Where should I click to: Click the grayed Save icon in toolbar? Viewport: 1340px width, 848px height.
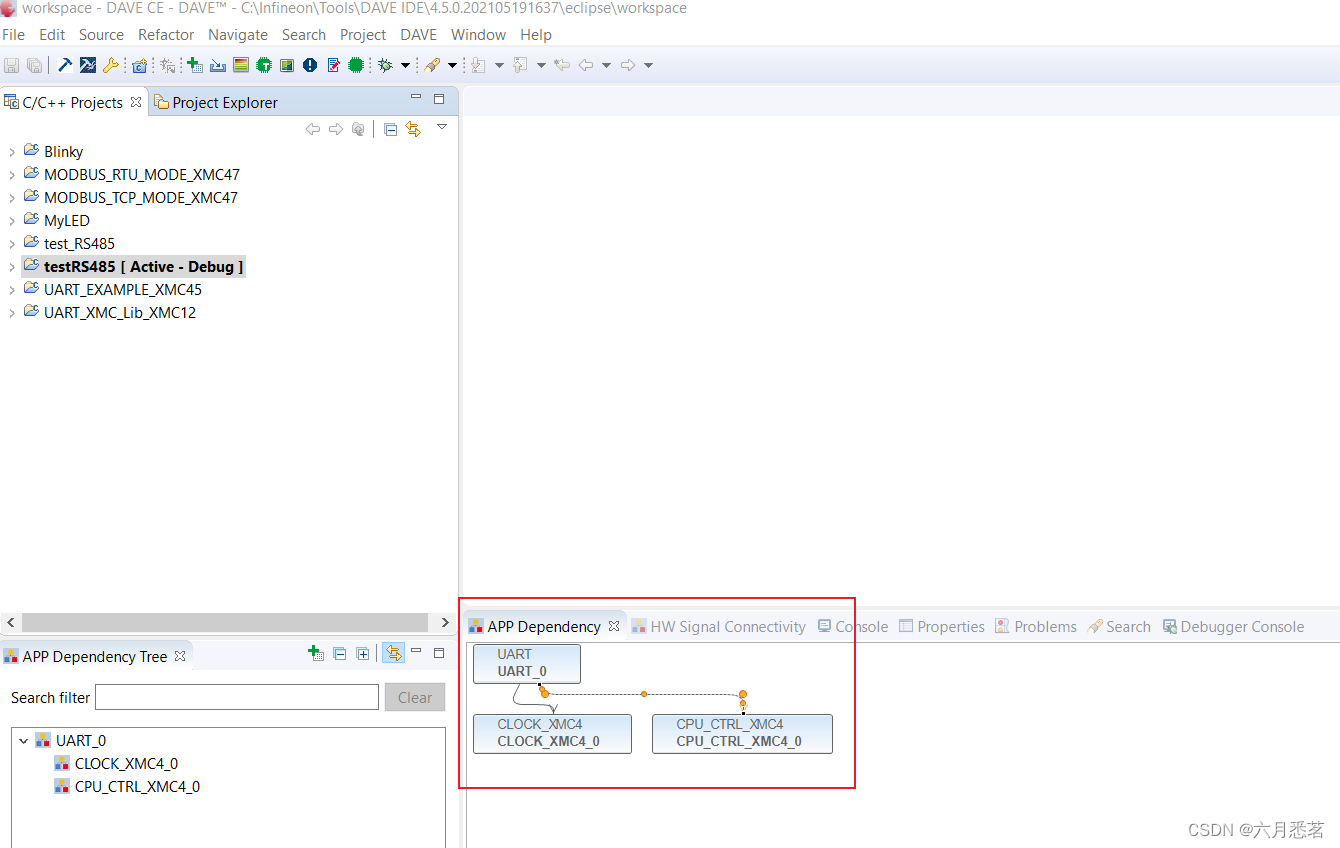click(x=12, y=65)
